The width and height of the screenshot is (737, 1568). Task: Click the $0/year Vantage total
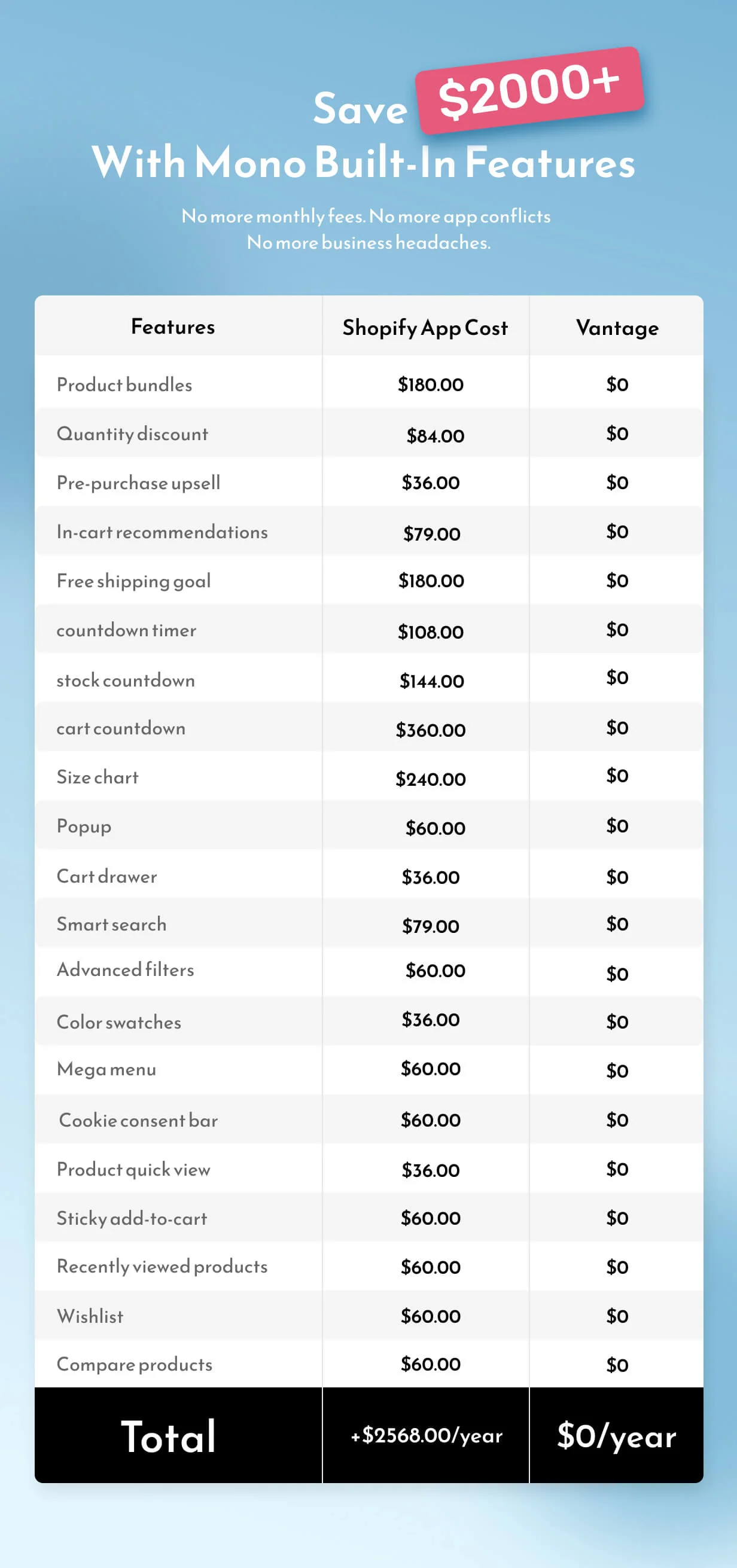(616, 1436)
